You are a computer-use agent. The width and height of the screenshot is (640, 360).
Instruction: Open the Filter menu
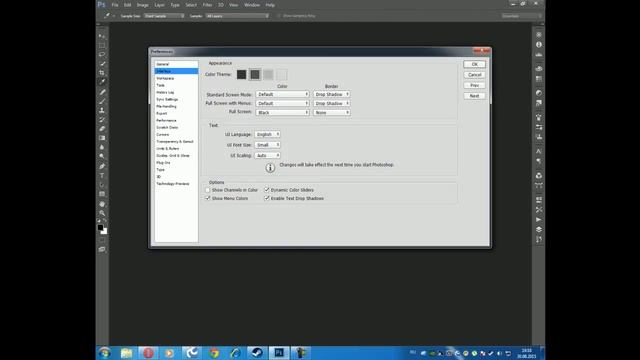[207, 5]
